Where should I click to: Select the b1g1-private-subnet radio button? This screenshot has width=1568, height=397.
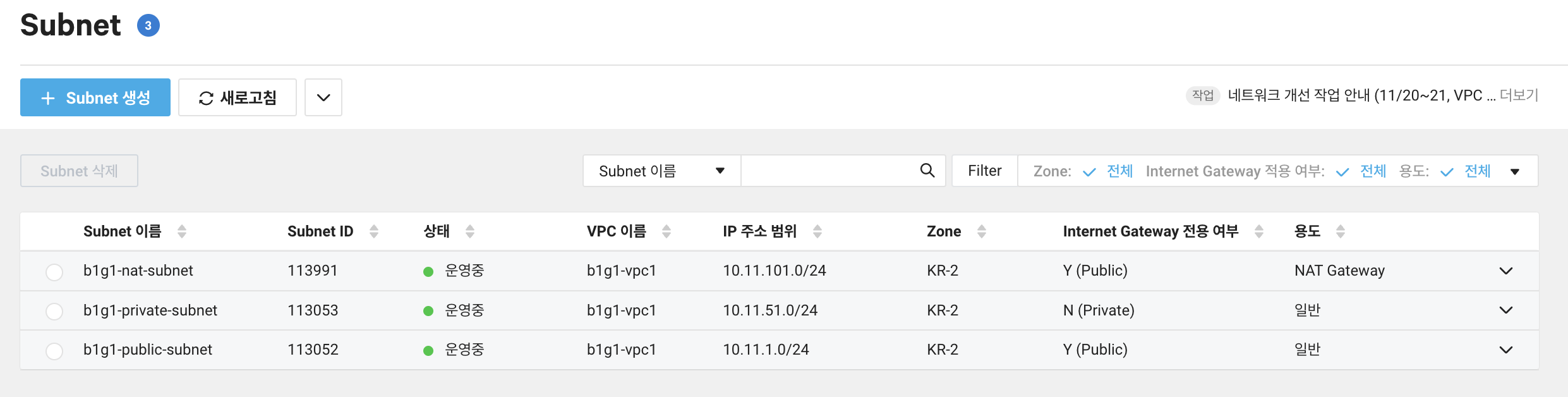point(54,311)
